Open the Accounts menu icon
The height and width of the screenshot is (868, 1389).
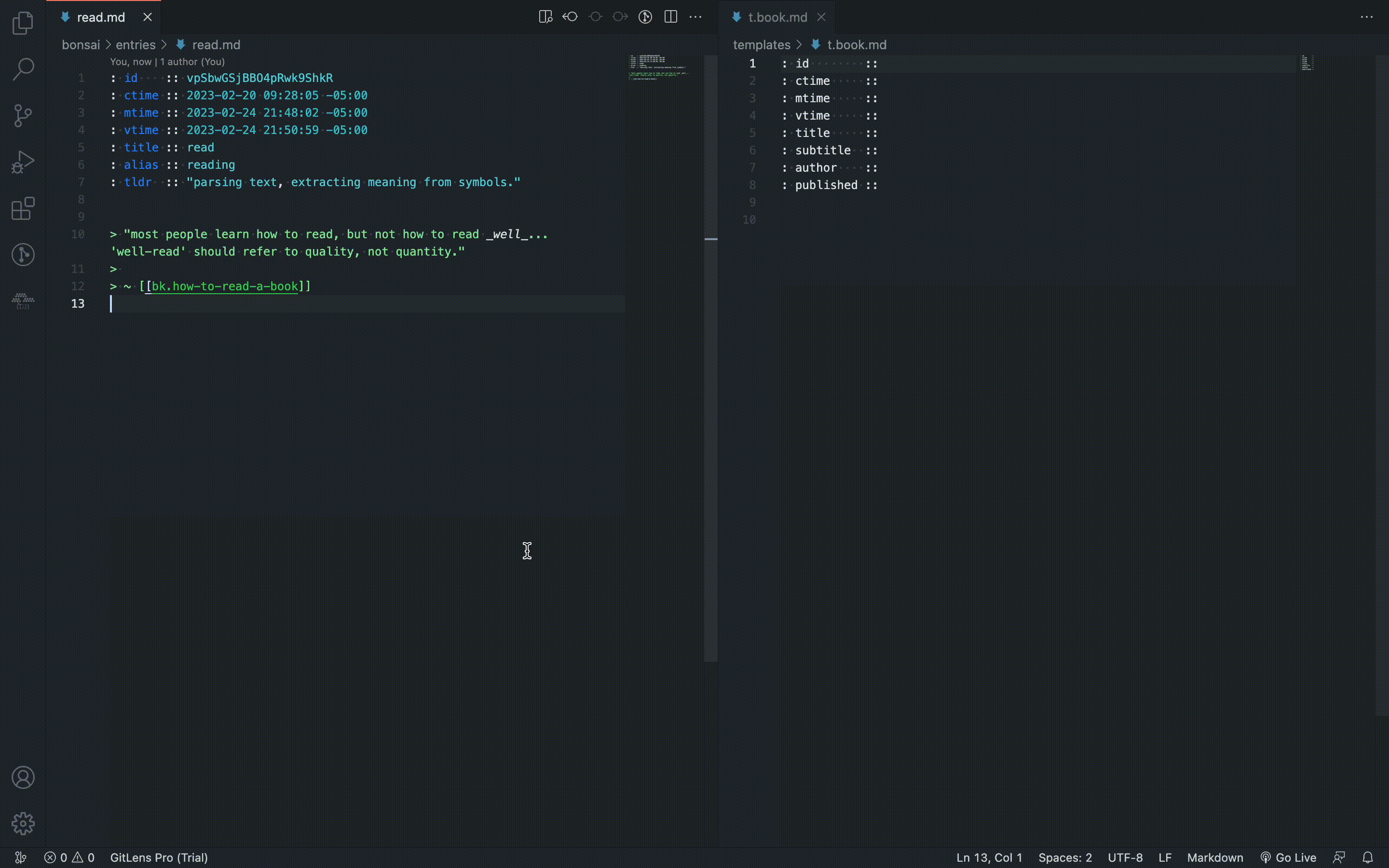point(23,777)
